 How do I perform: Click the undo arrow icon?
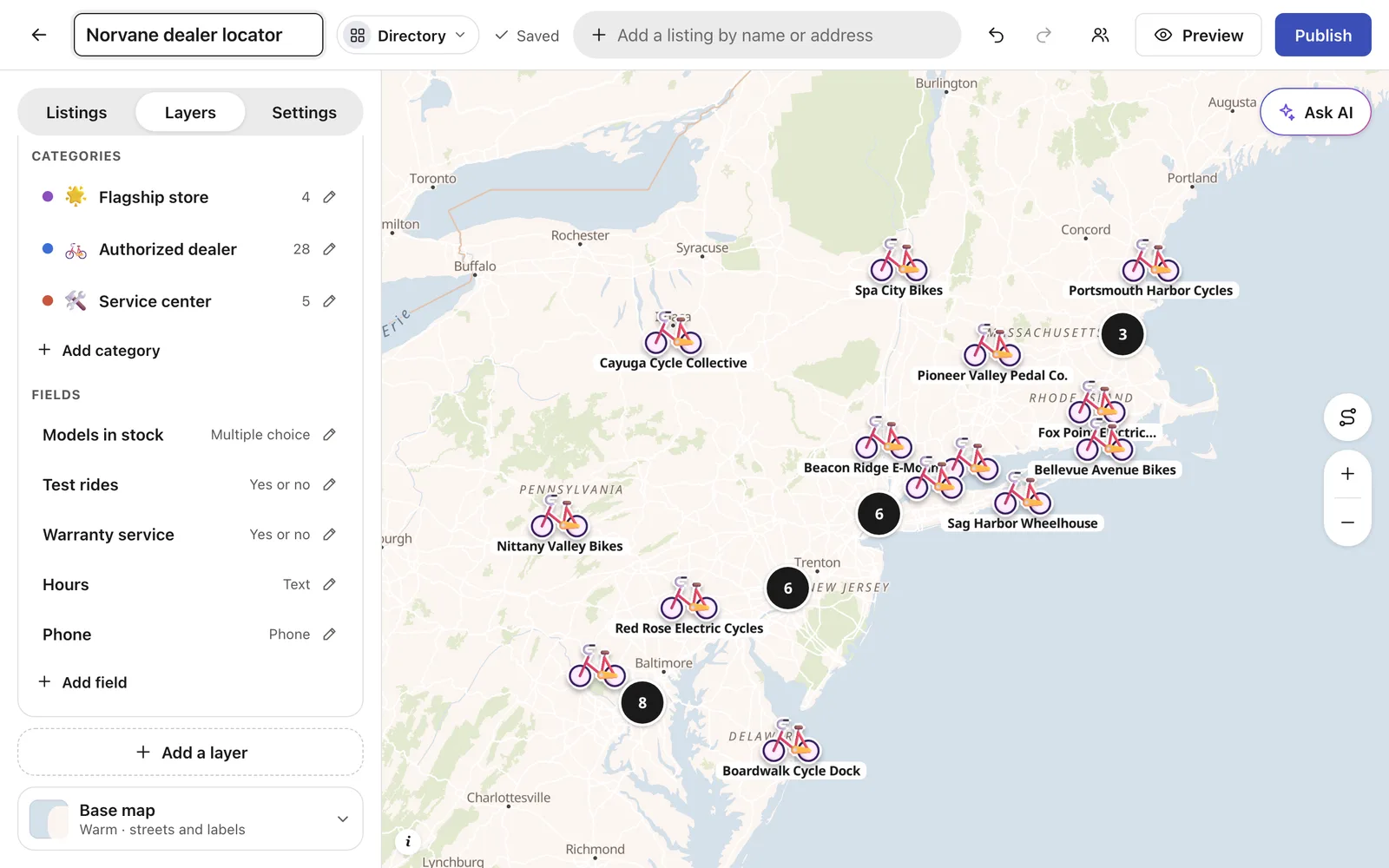point(996,35)
